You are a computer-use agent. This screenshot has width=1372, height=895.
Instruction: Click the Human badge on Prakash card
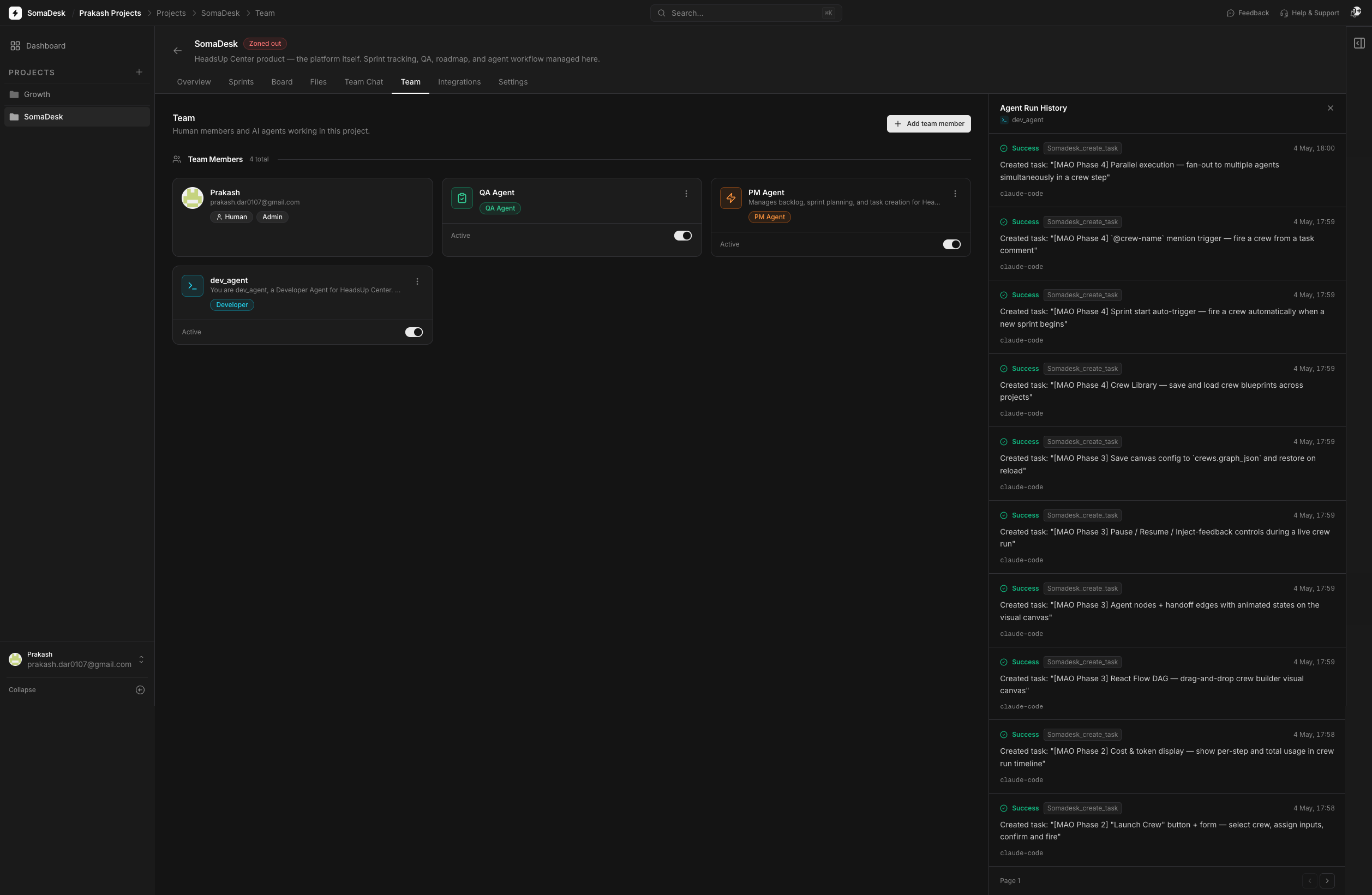coord(232,217)
